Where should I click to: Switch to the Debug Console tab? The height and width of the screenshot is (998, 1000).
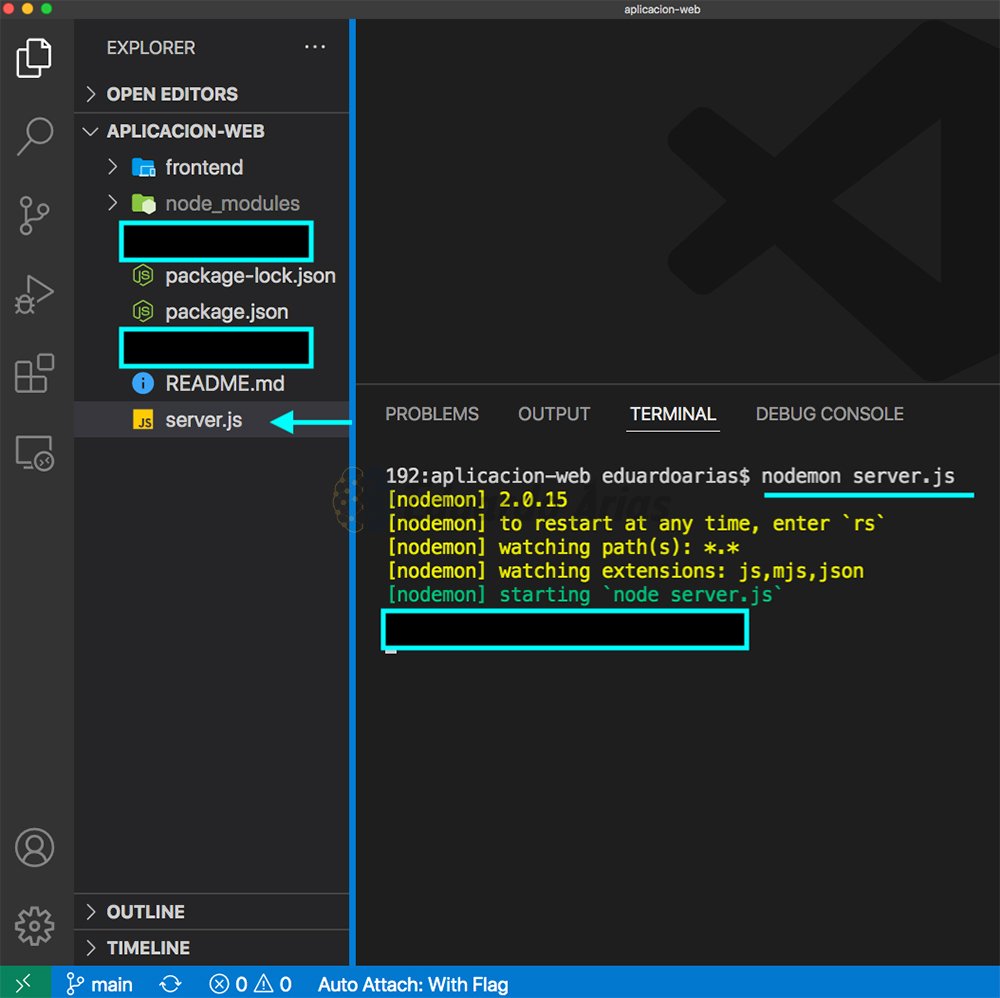[x=829, y=414]
